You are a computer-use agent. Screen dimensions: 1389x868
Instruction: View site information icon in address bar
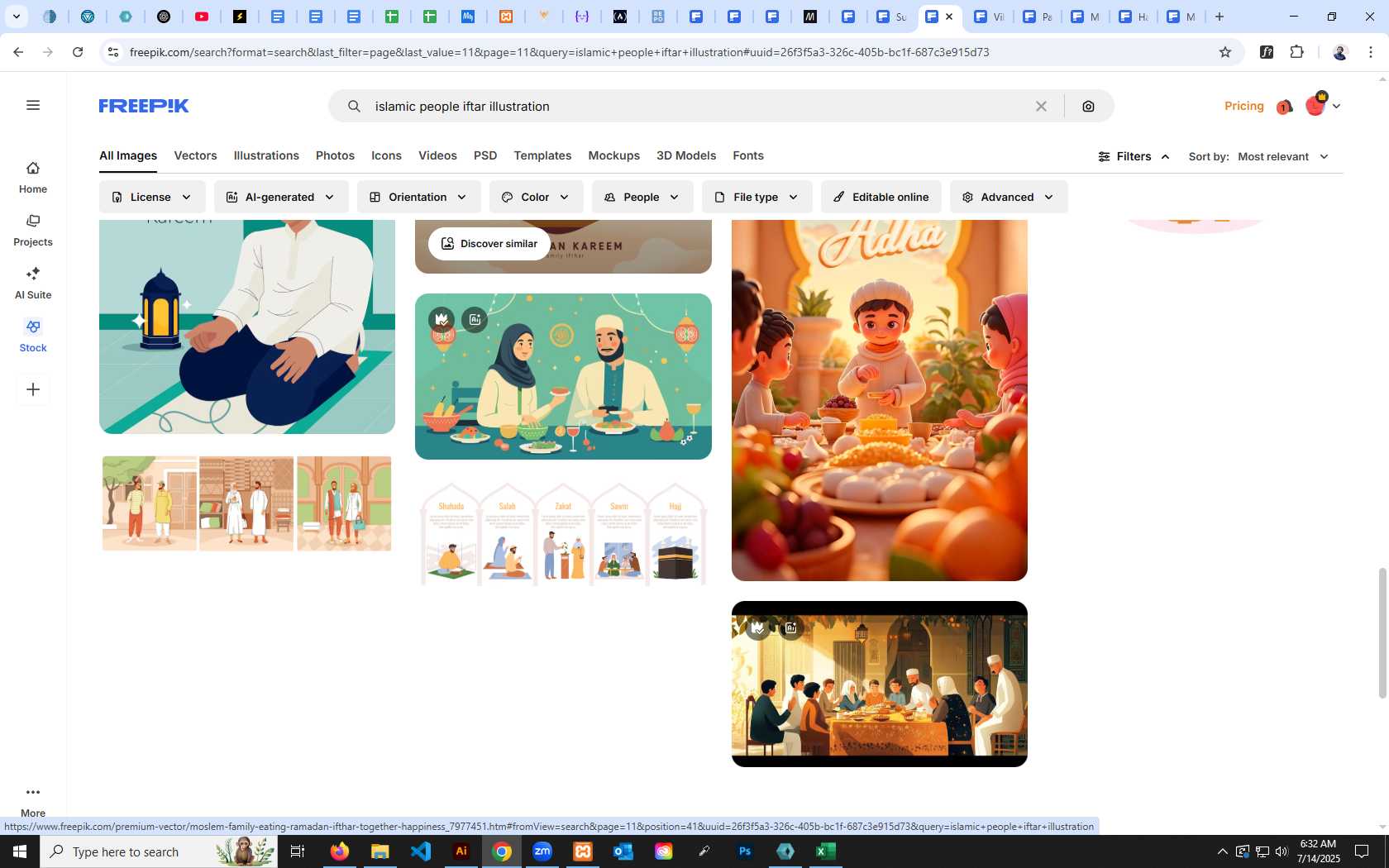113,52
